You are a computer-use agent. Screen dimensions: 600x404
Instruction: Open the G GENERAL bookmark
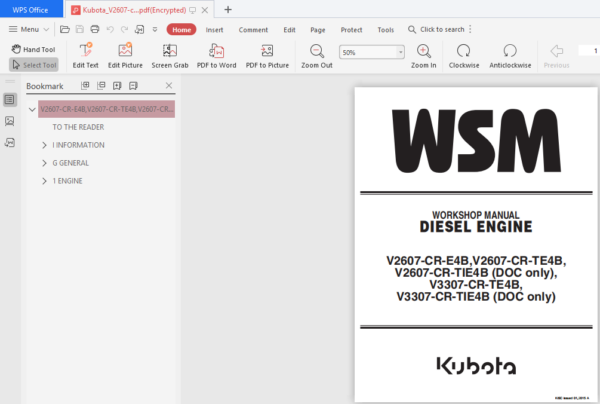70,163
